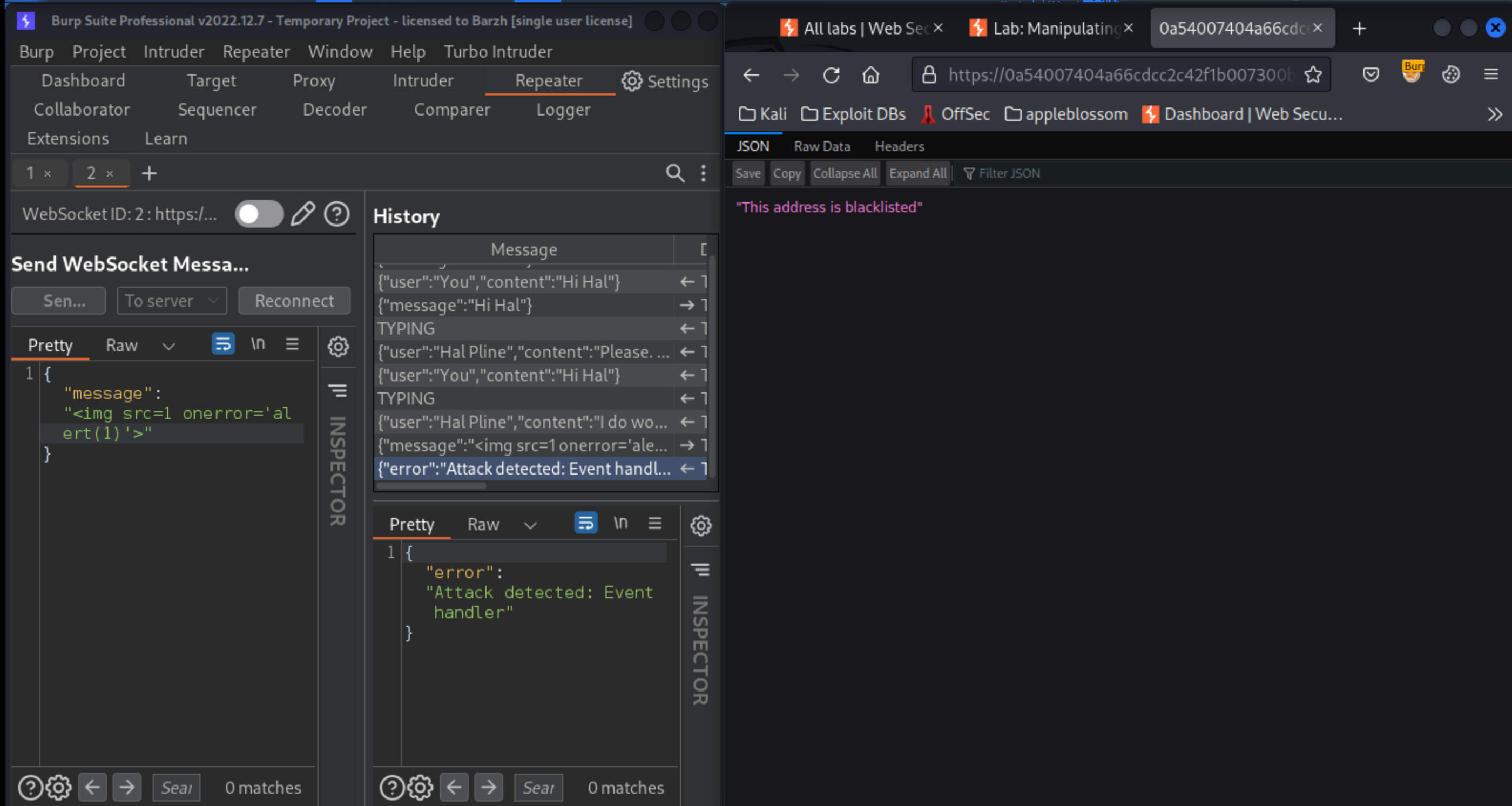Open the Exploit DBs bookmark folder
The image size is (1512, 806).
tap(853, 114)
